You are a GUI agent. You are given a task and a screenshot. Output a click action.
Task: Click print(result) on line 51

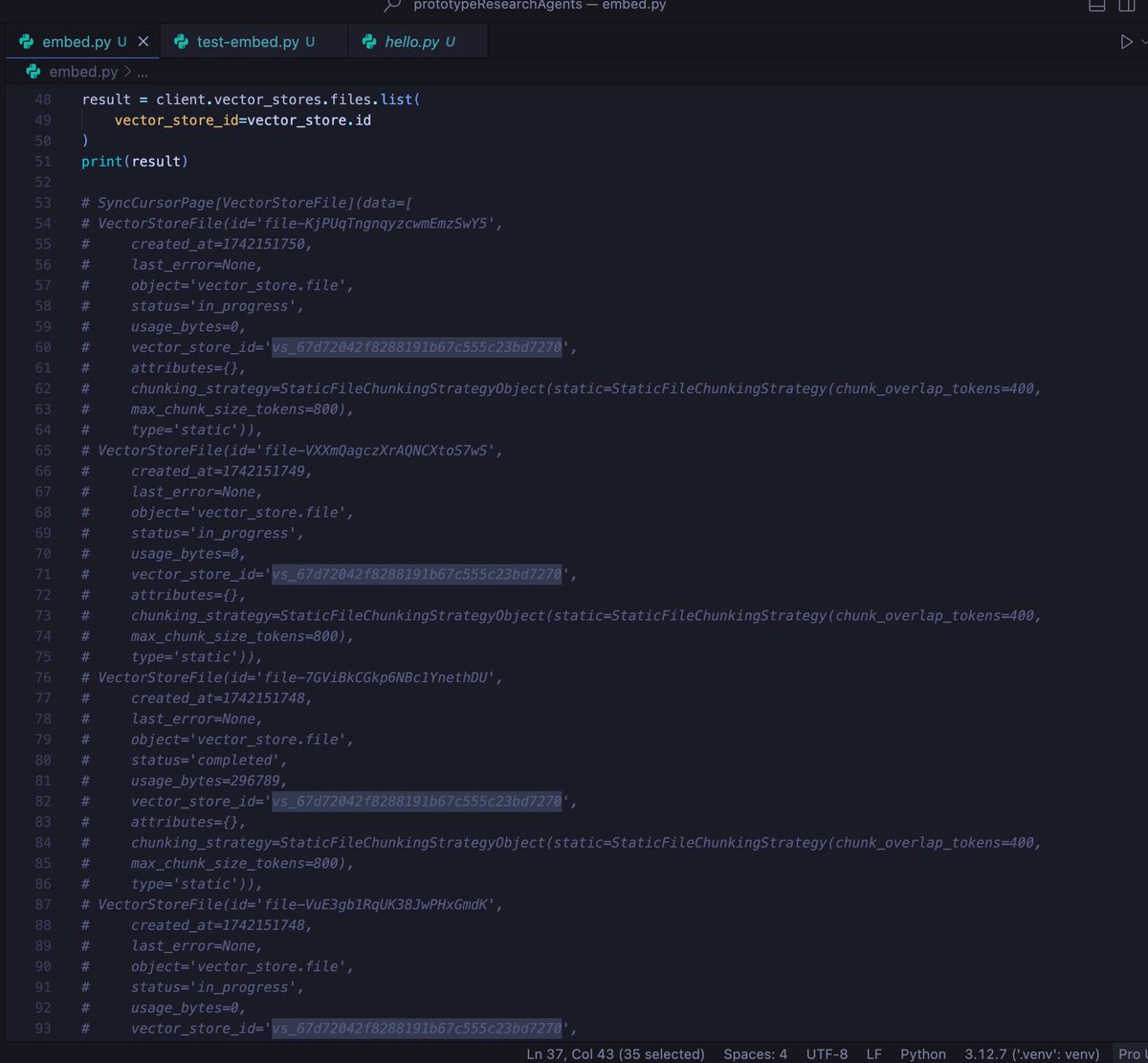(135, 162)
